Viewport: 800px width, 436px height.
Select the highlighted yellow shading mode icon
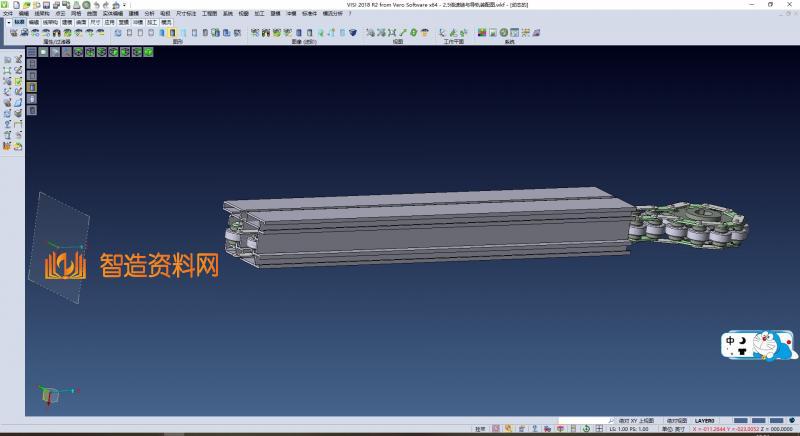pos(172,33)
